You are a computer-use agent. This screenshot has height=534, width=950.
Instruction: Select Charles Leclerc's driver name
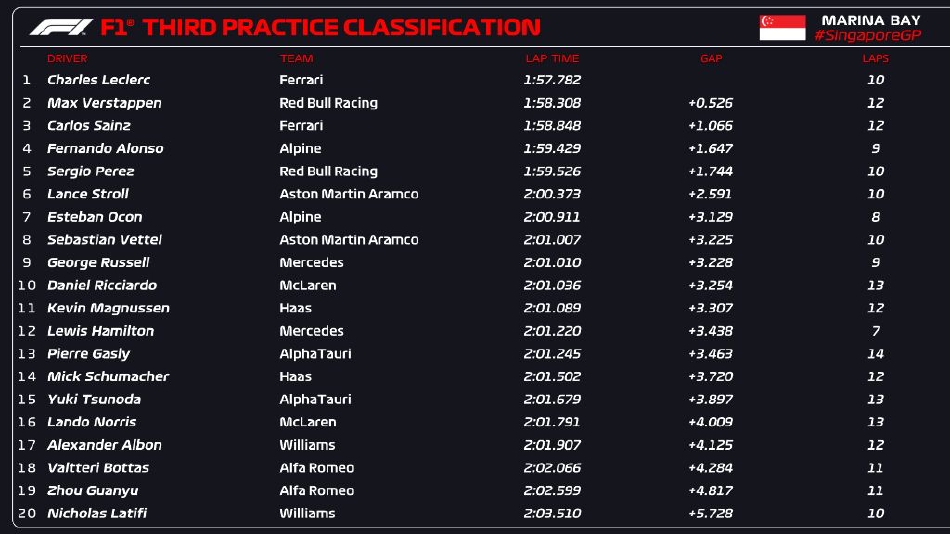click(98, 80)
